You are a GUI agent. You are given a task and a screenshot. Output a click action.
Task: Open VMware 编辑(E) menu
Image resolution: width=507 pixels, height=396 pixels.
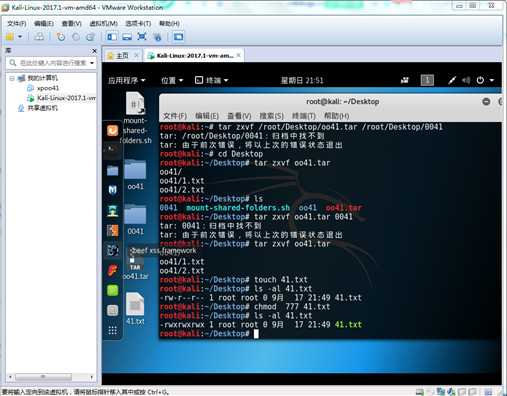pos(44,23)
